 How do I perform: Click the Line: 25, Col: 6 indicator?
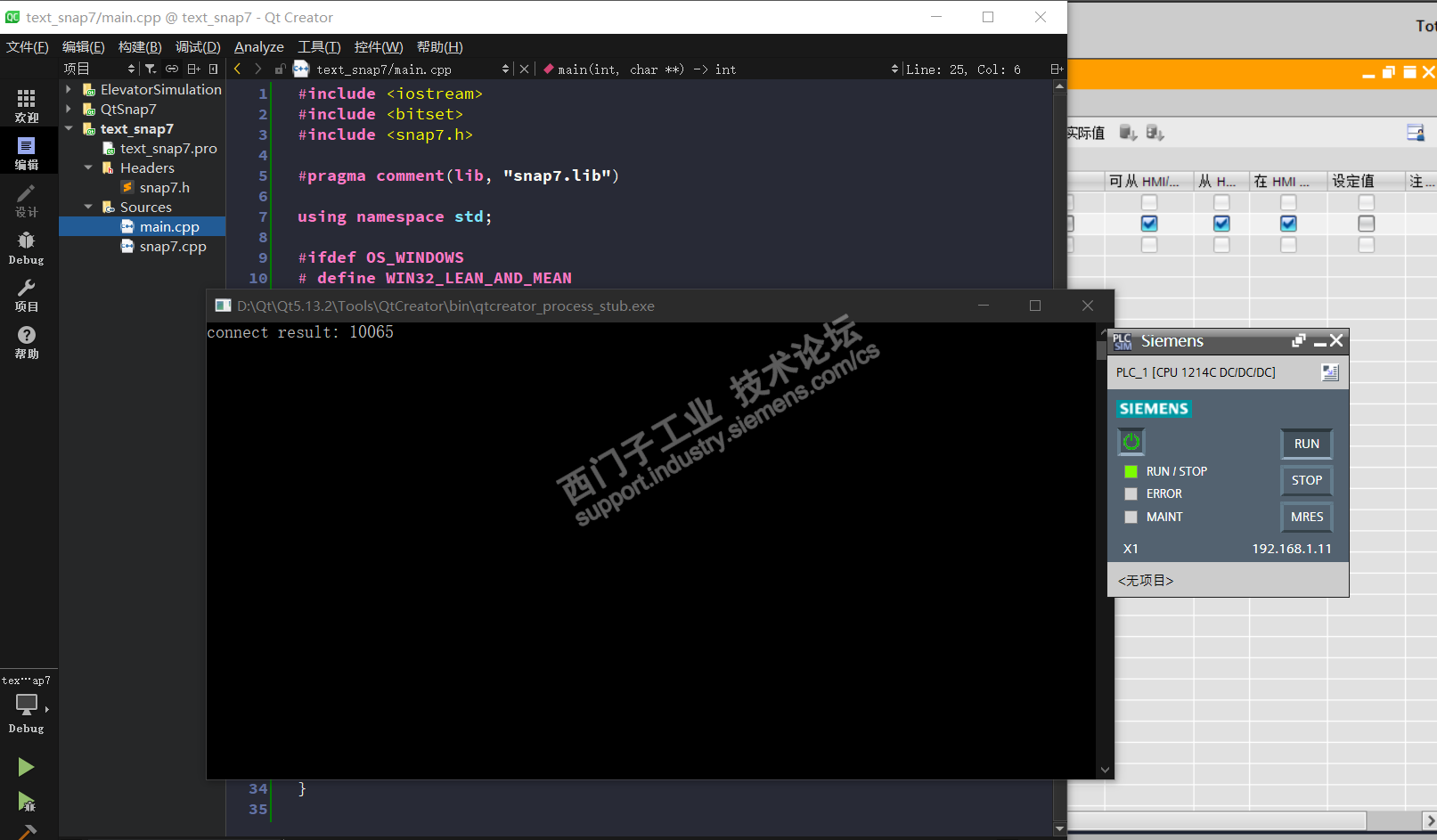tap(963, 69)
